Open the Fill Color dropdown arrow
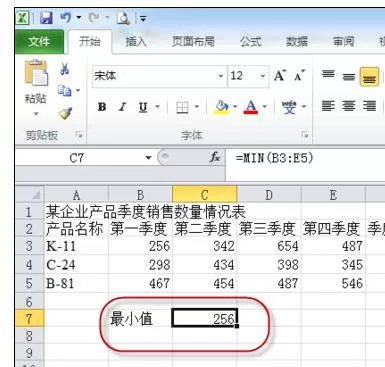Viewport: 385px width, 367px height. click(235, 107)
